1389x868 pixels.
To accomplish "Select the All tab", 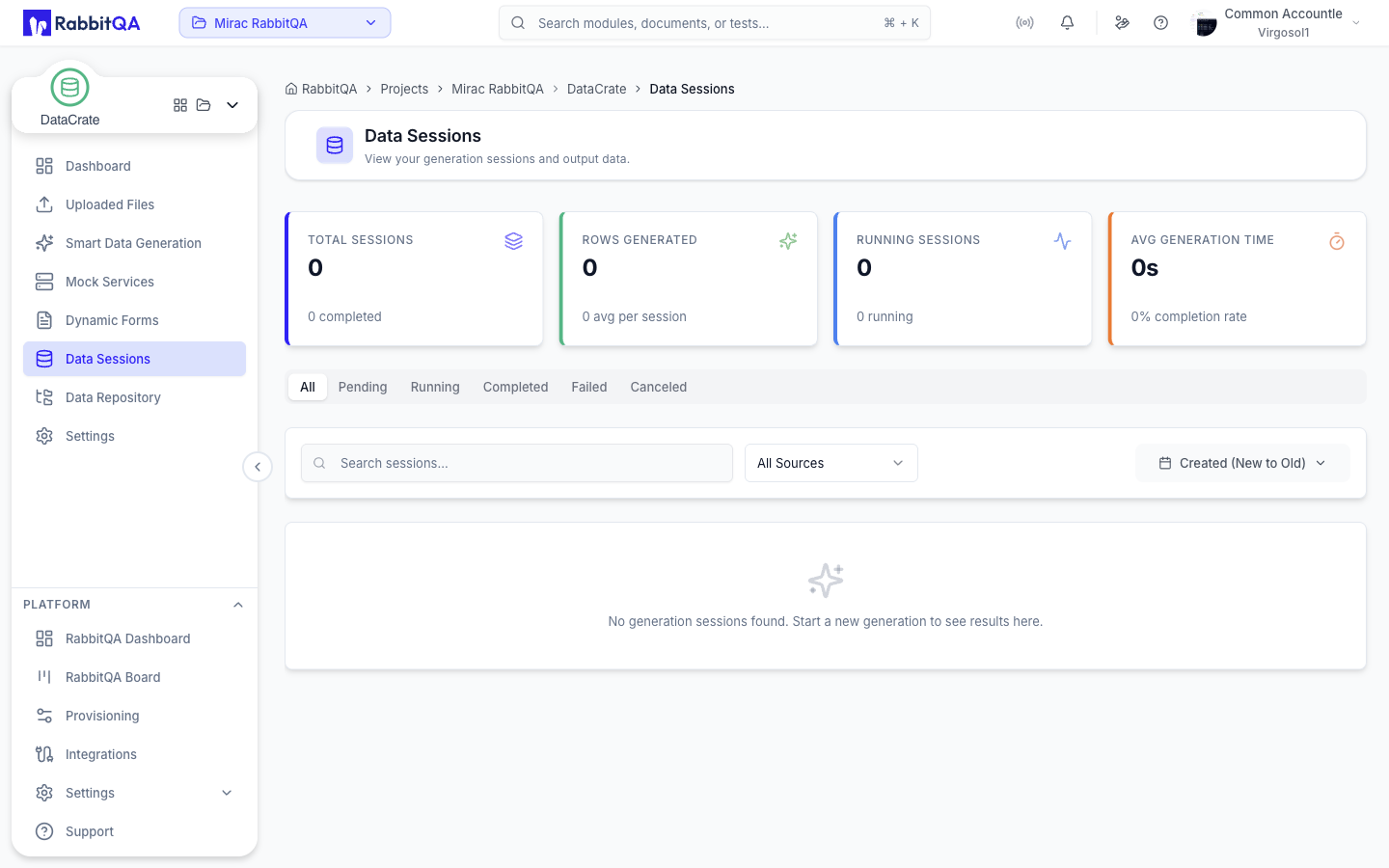I will click(x=308, y=387).
